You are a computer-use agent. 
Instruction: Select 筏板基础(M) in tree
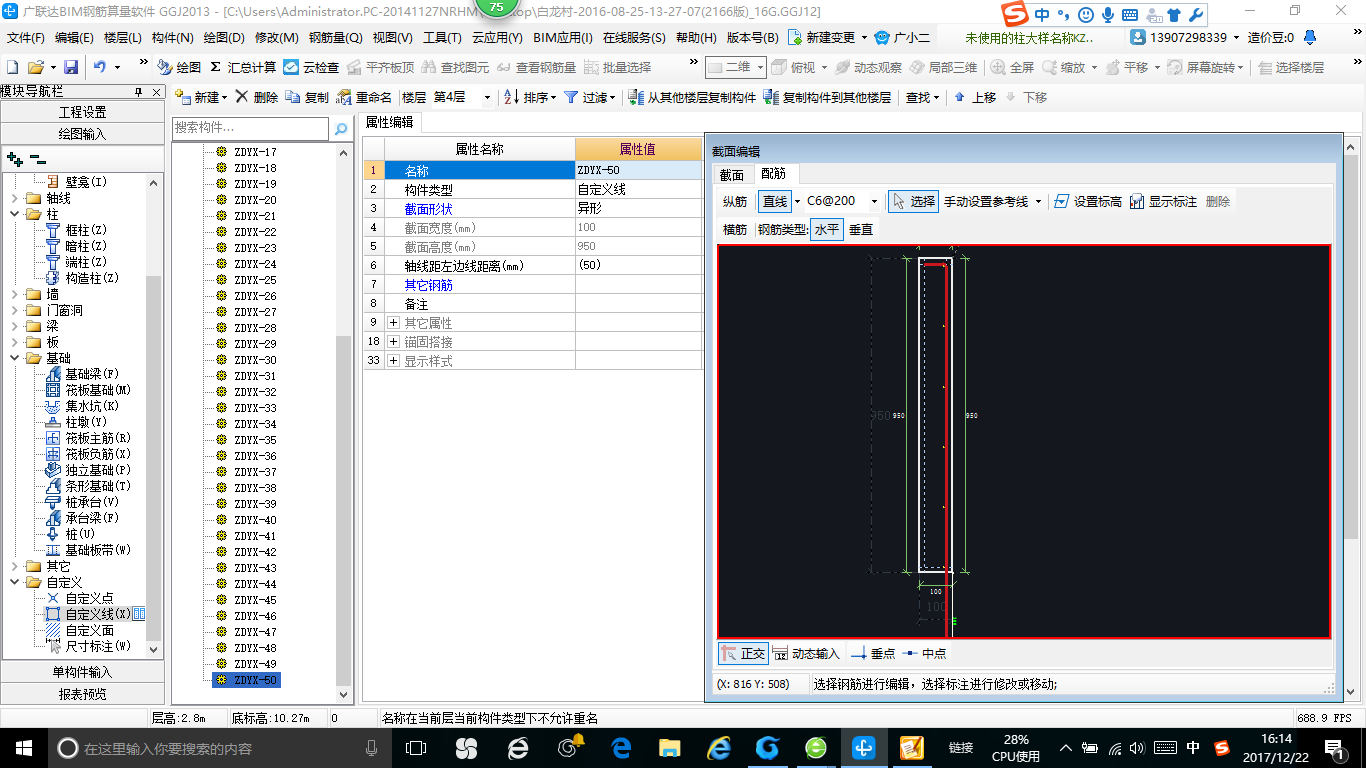pos(98,390)
